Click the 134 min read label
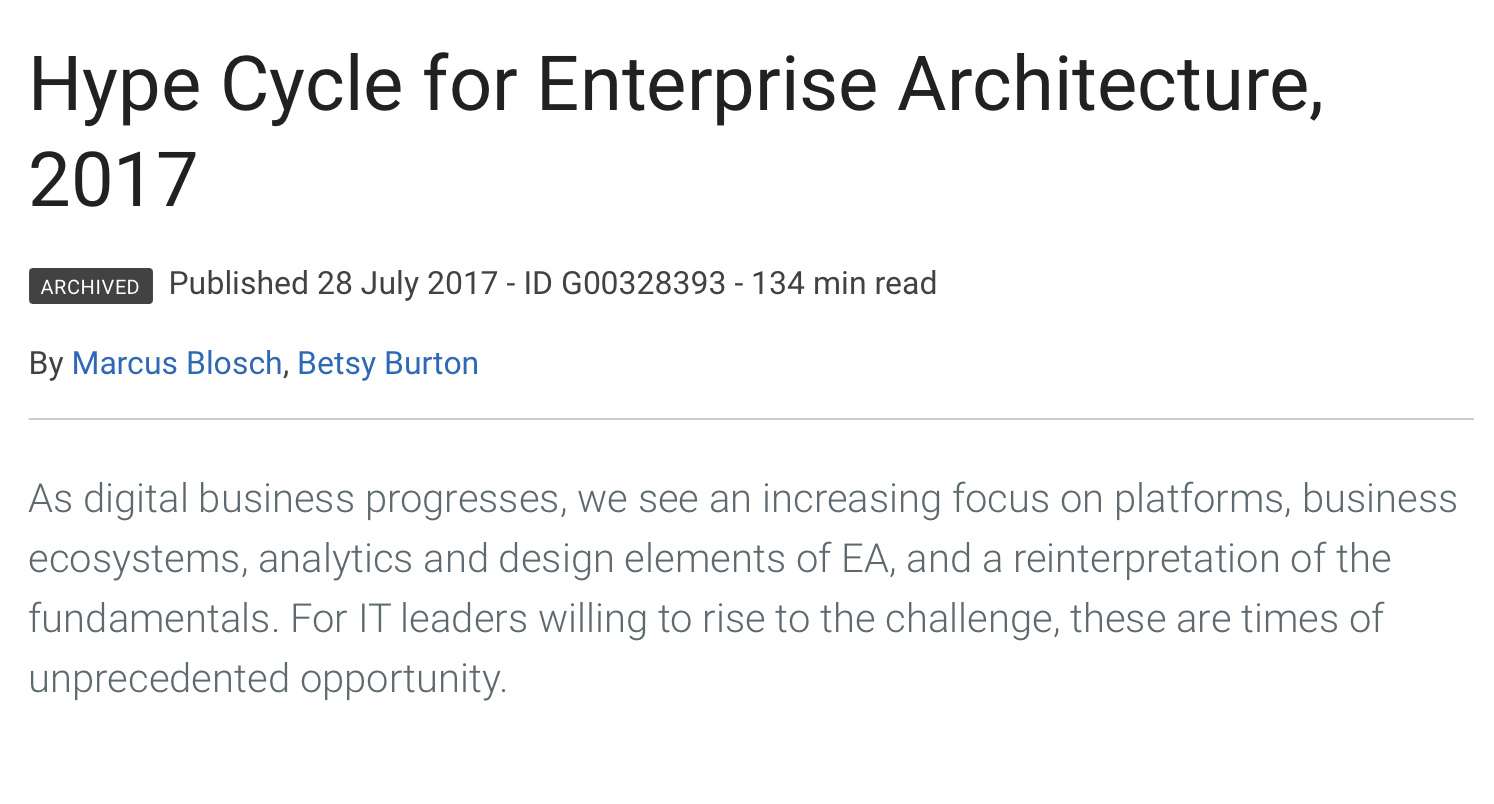The width and height of the screenshot is (1494, 804). coord(844,284)
